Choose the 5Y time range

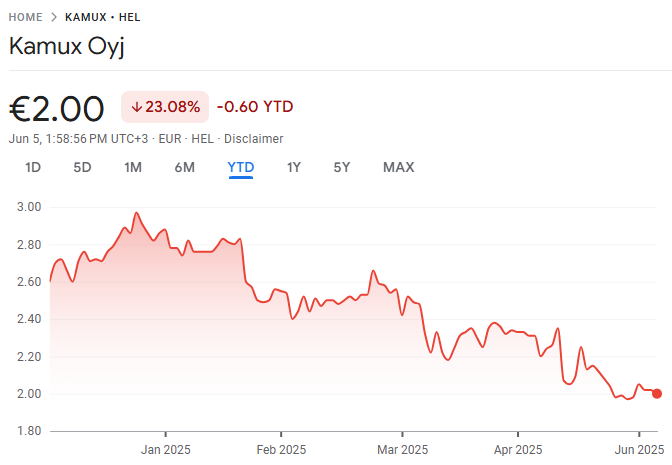pyautogui.click(x=342, y=167)
